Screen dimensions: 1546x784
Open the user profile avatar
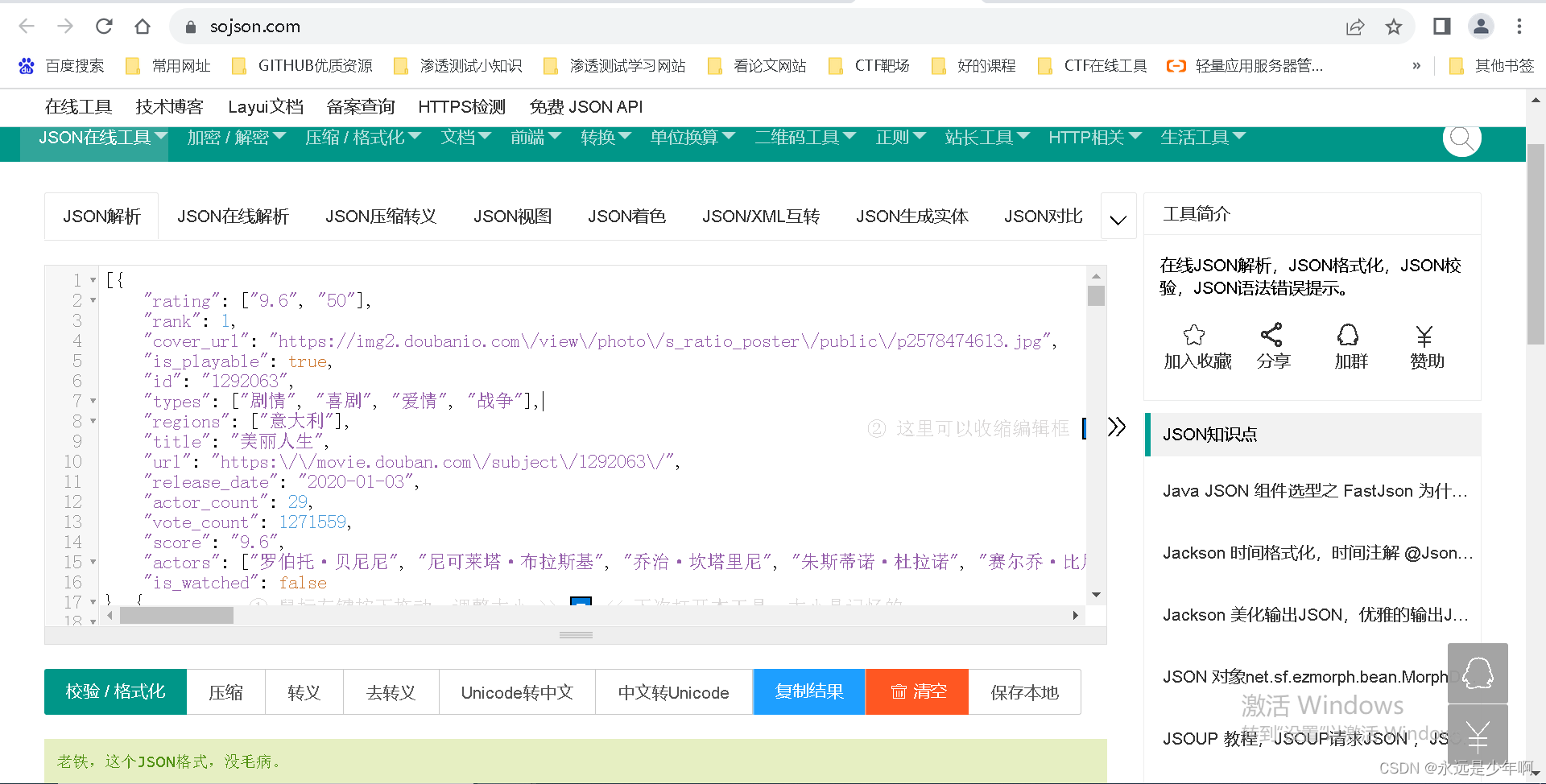(1481, 27)
